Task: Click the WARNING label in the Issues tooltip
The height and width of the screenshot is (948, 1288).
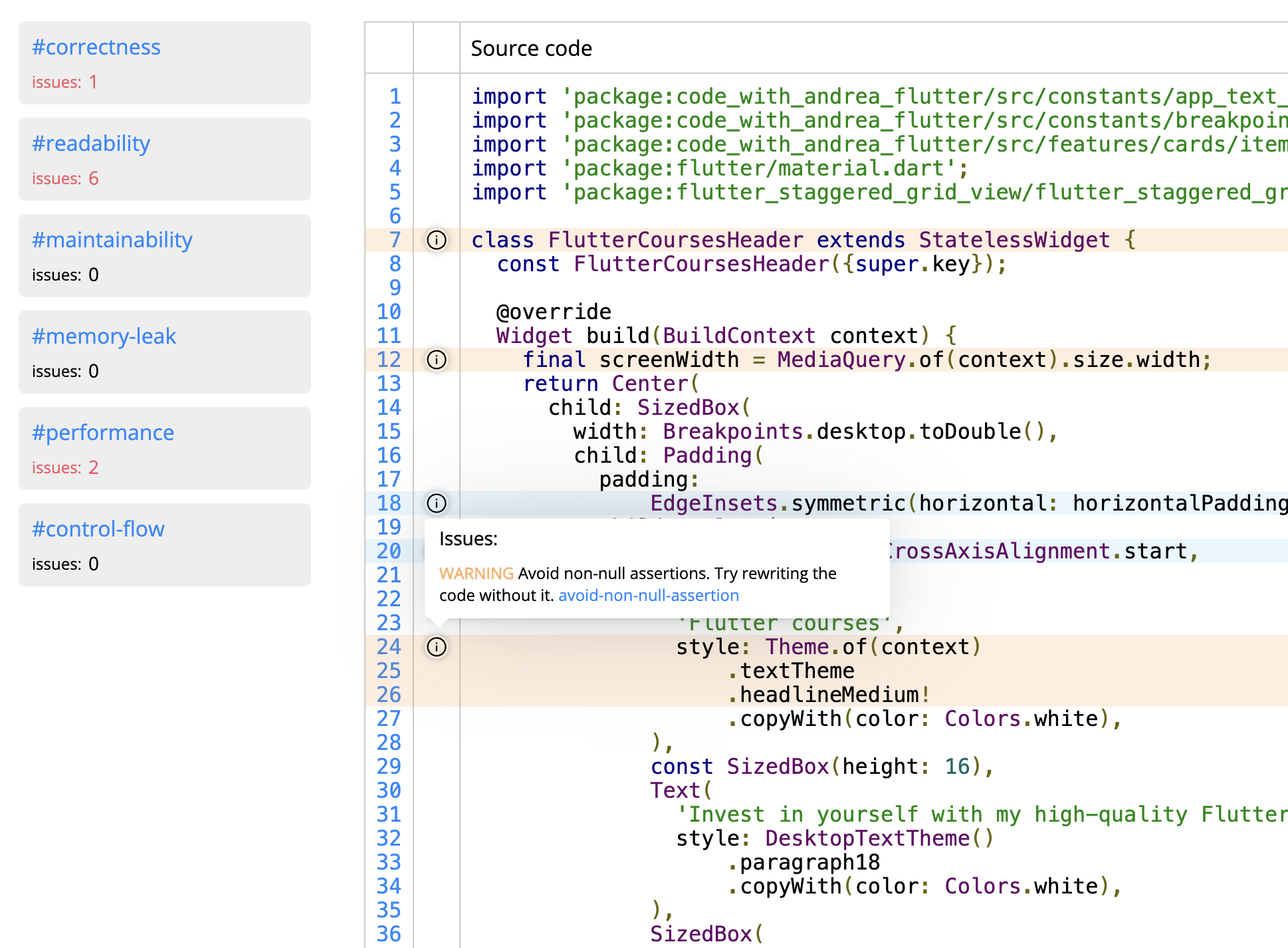Action: 476,573
